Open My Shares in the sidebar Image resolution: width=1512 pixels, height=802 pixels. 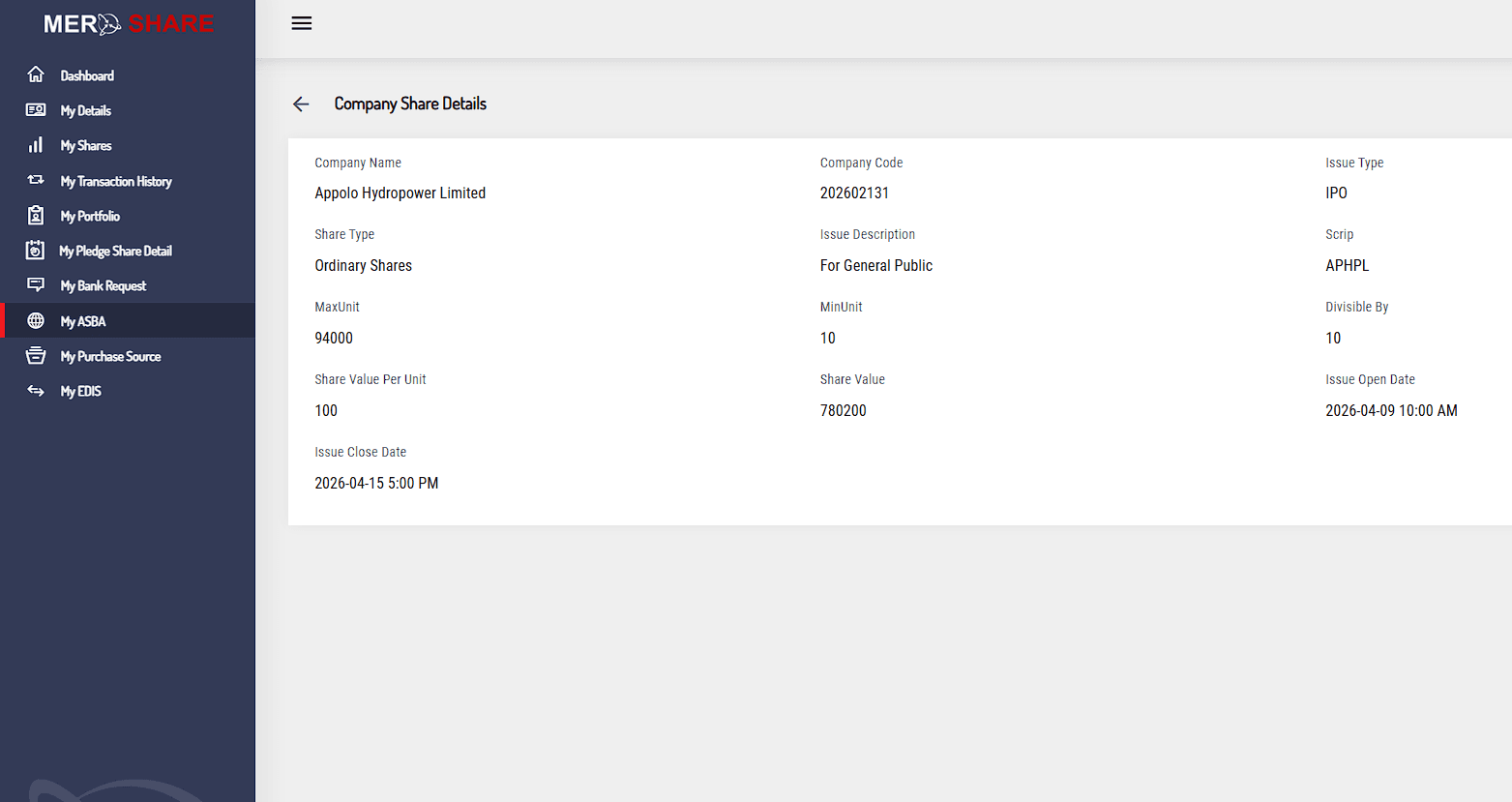[86, 146]
